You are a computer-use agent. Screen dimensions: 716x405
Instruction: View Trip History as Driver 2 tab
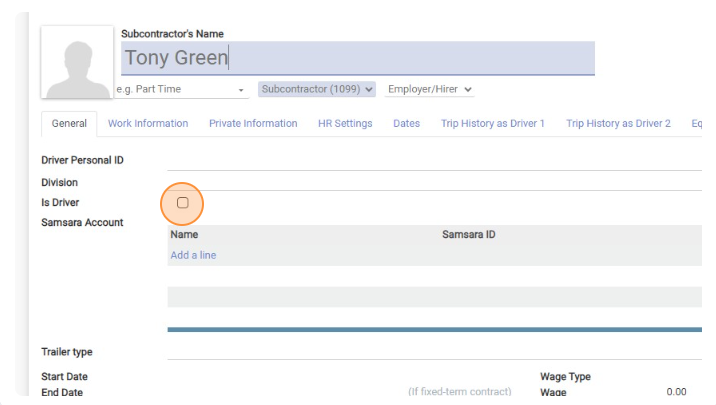[618, 124]
